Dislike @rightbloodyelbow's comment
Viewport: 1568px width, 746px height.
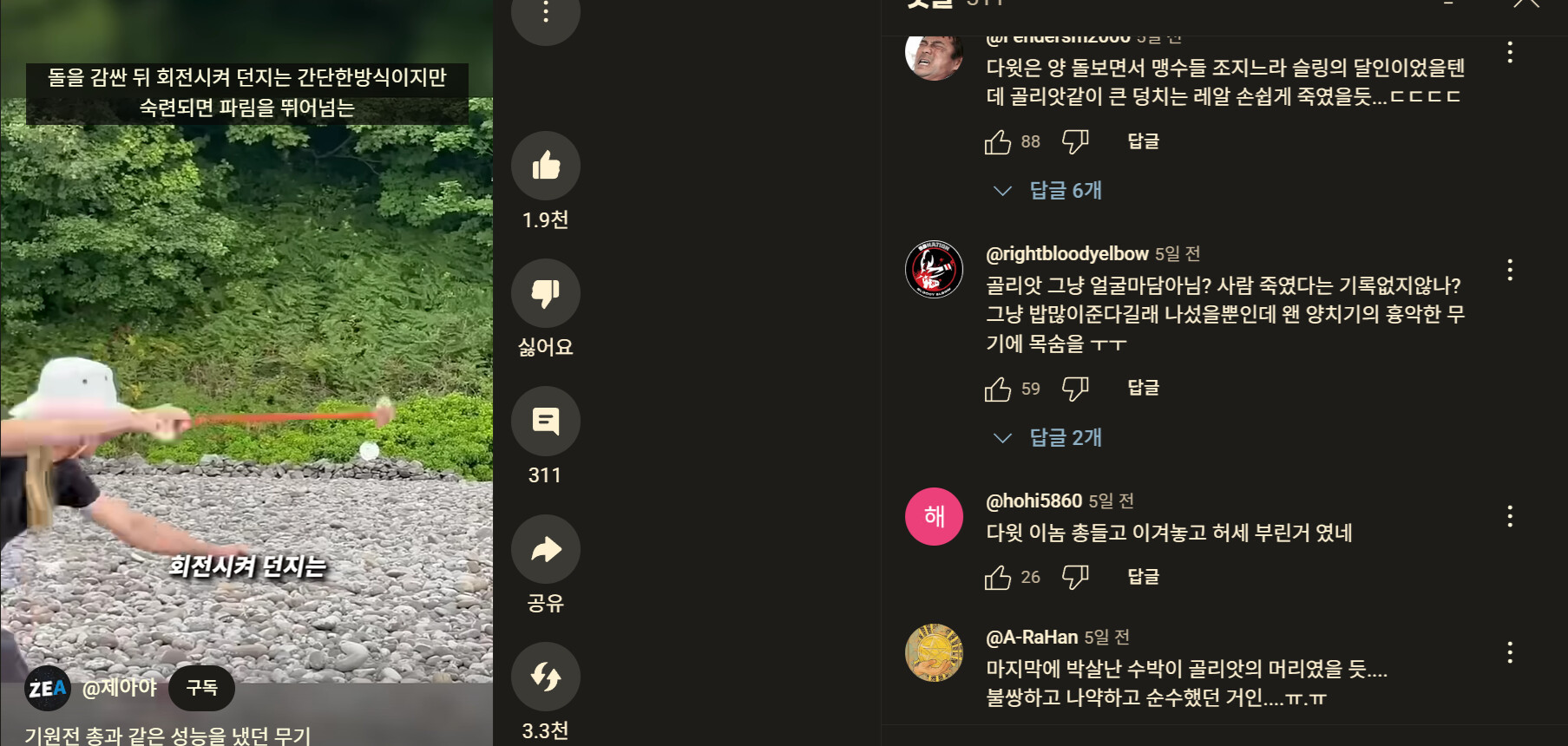pyautogui.click(x=1075, y=389)
